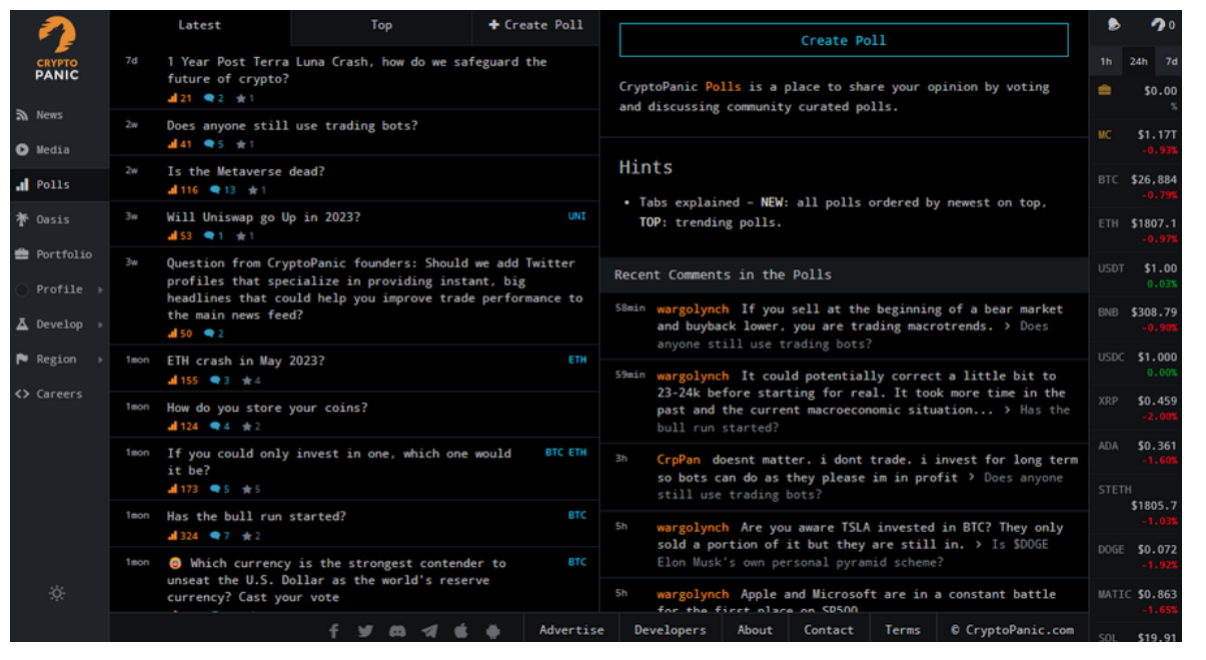Switch price change to 1h

(1106, 61)
